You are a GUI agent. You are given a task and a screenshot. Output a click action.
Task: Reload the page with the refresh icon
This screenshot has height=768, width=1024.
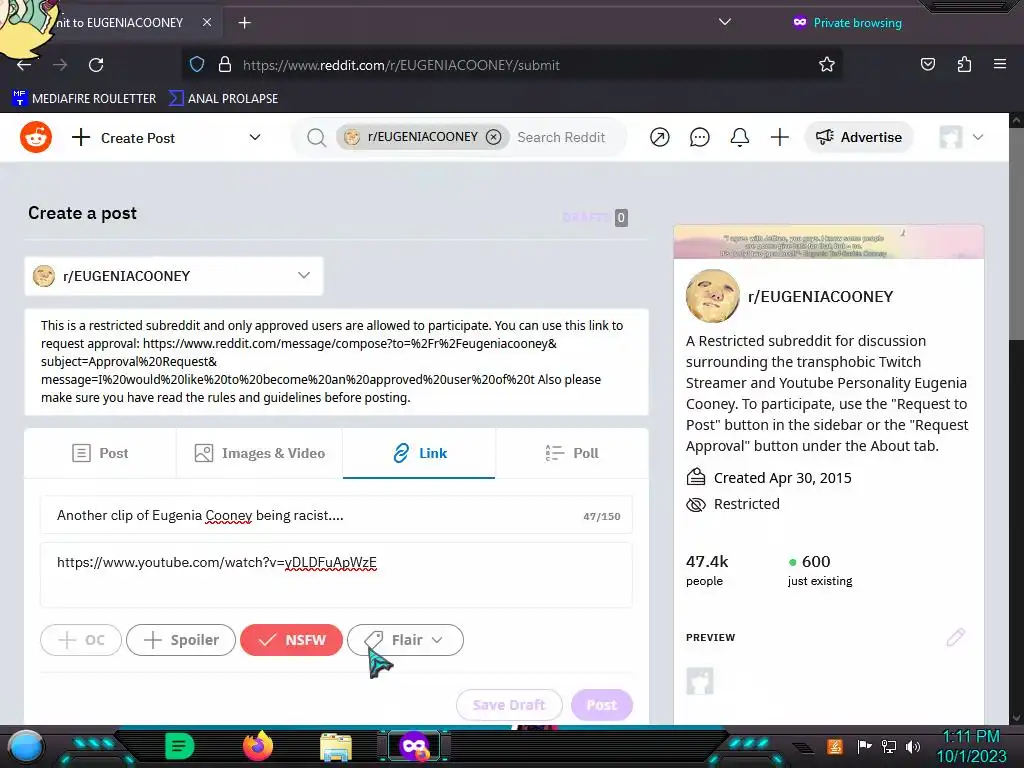pos(96,65)
